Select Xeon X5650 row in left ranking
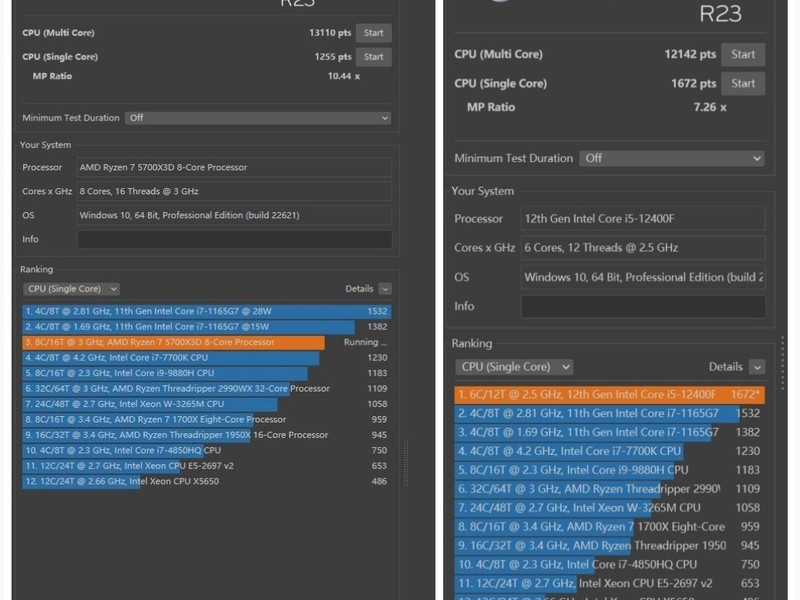This screenshot has width=800, height=600. [x=207, y=481]
